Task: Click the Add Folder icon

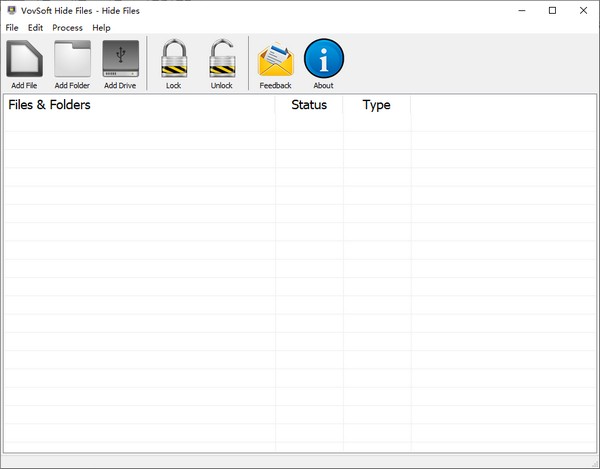Action: tap(72, 59)
